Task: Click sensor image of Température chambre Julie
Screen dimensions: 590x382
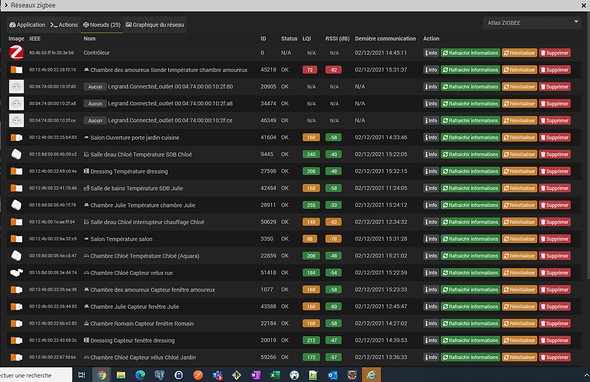Action: point(16,205)
